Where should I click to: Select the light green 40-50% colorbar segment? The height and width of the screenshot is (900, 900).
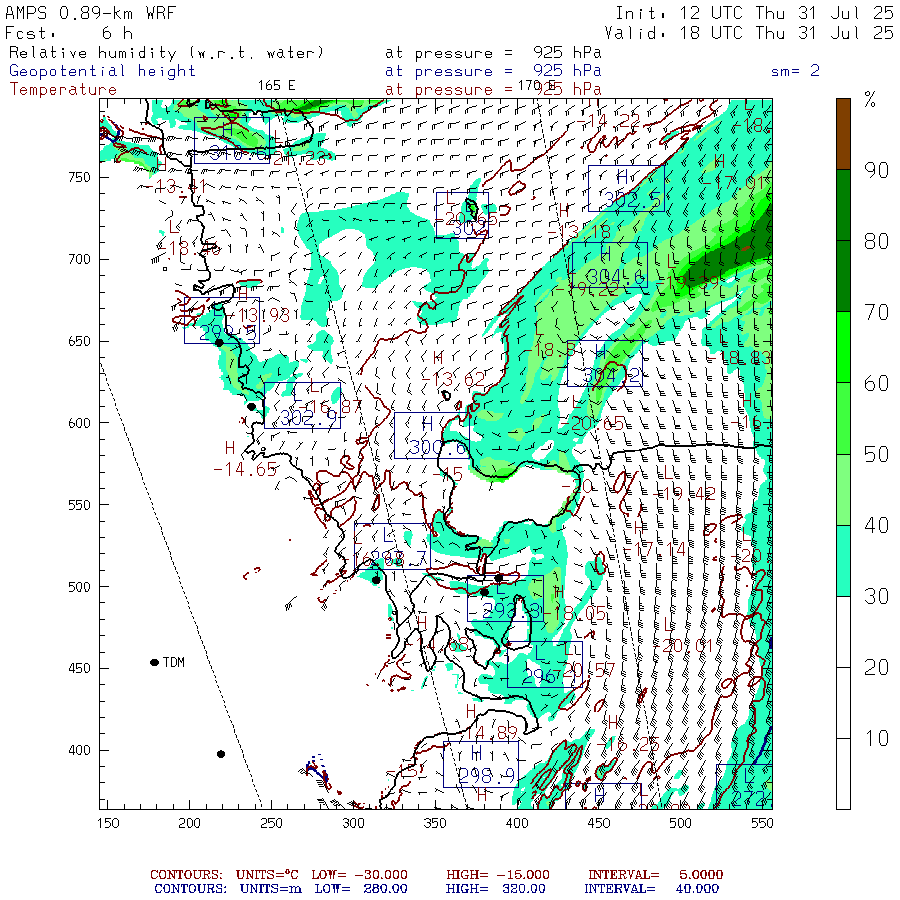point(843,489)
